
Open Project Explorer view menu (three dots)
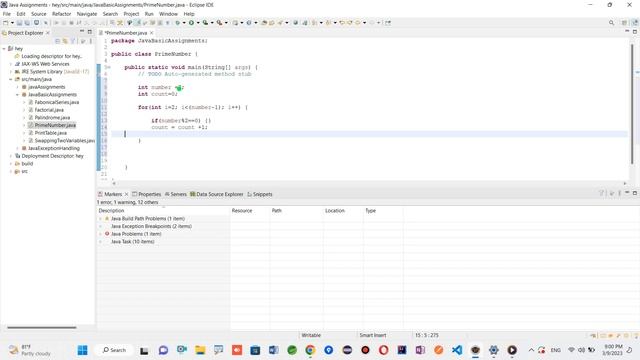click(91, 41)
